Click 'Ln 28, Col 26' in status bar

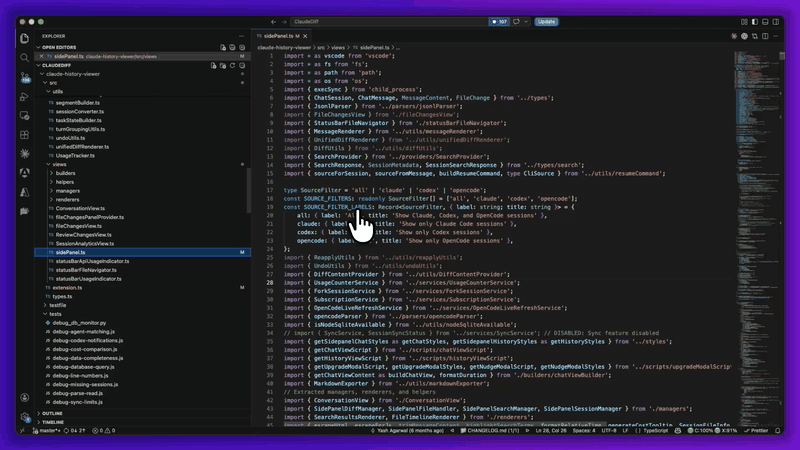coord(551,431)
